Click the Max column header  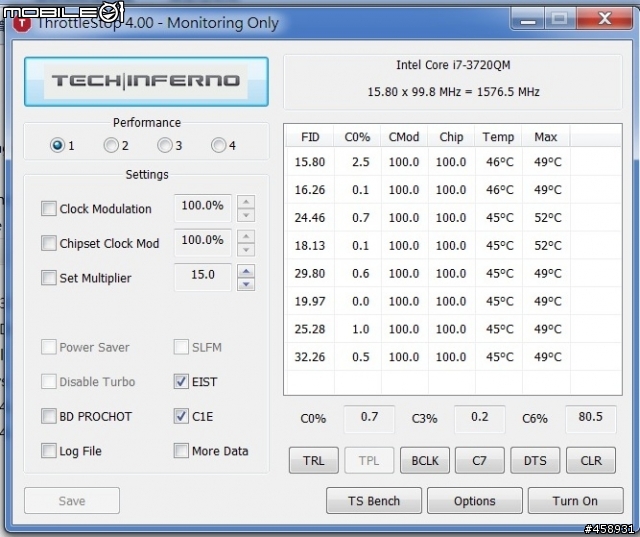[x=546, y=137]
